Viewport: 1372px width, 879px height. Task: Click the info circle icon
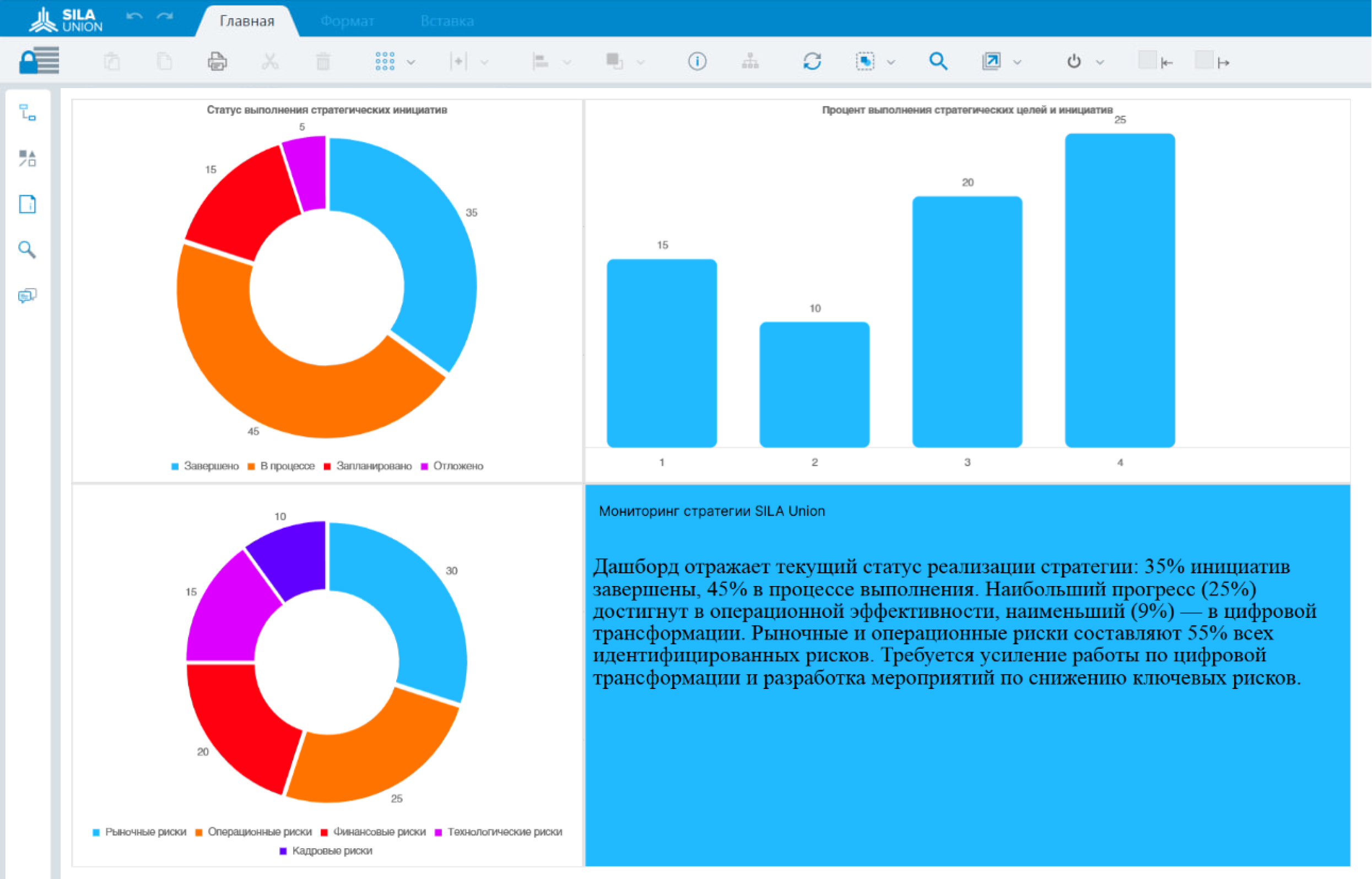(696, 61)
